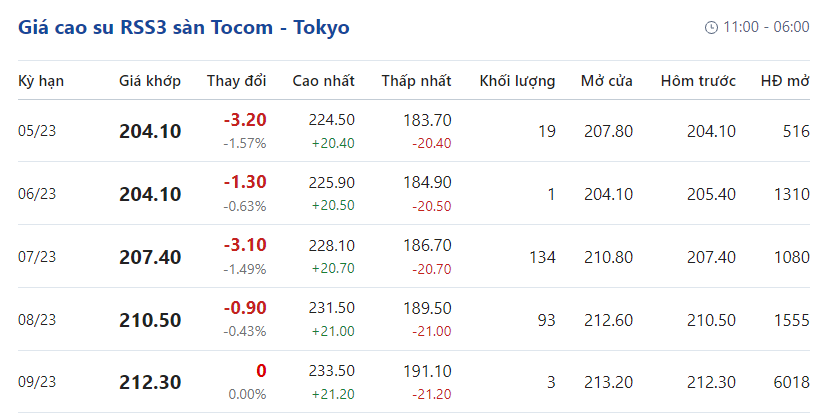
Task: Click the Khối lượng column header
Action: point(517,81)
